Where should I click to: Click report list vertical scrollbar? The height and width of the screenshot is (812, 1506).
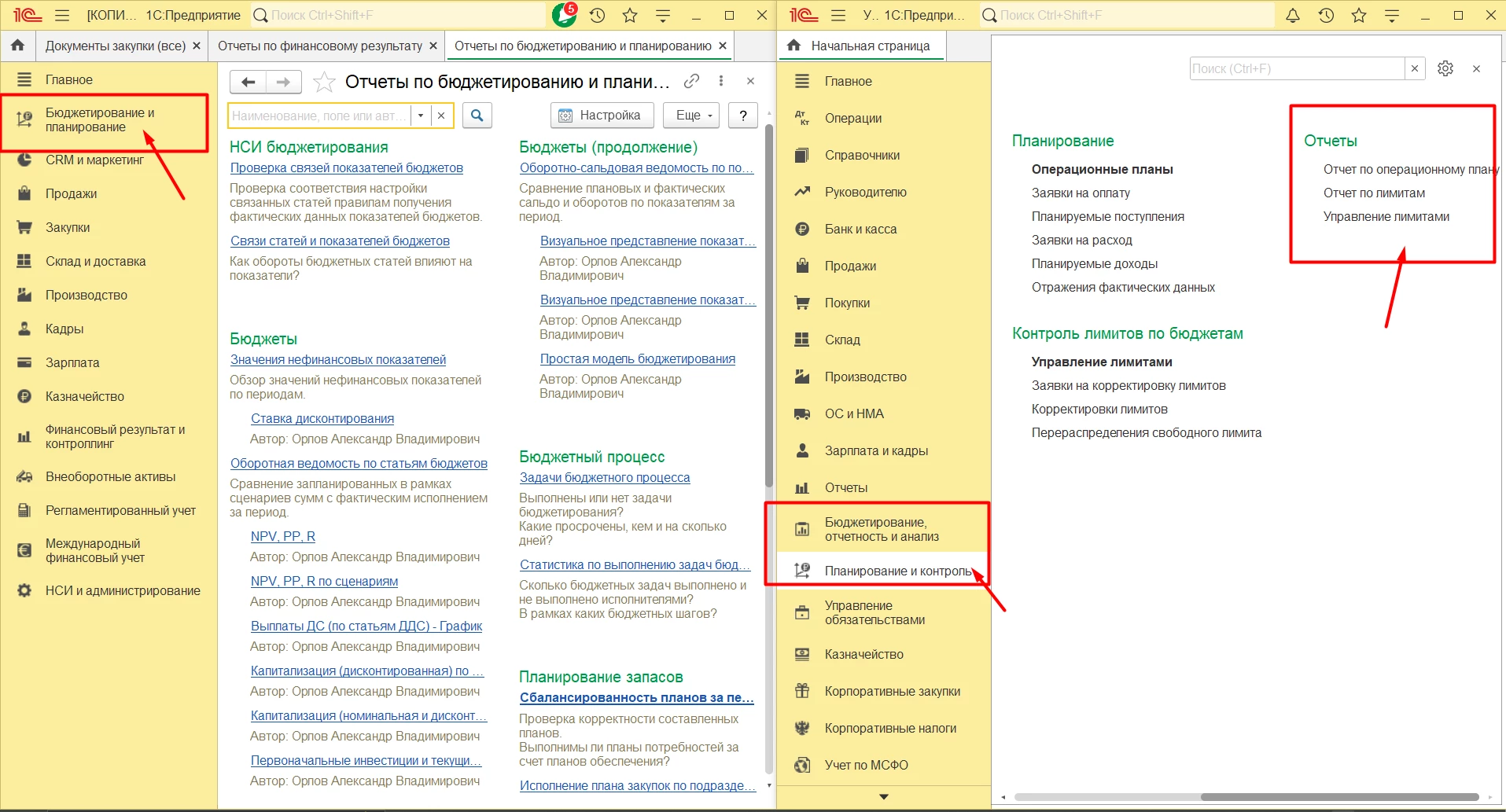click(x=768, y=307)
